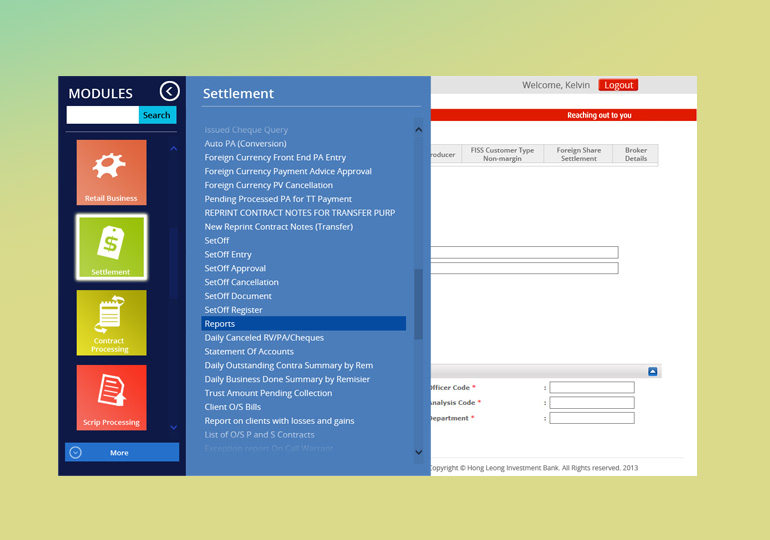Collapse the Modules panel with back arrow

tap(169, 92)
